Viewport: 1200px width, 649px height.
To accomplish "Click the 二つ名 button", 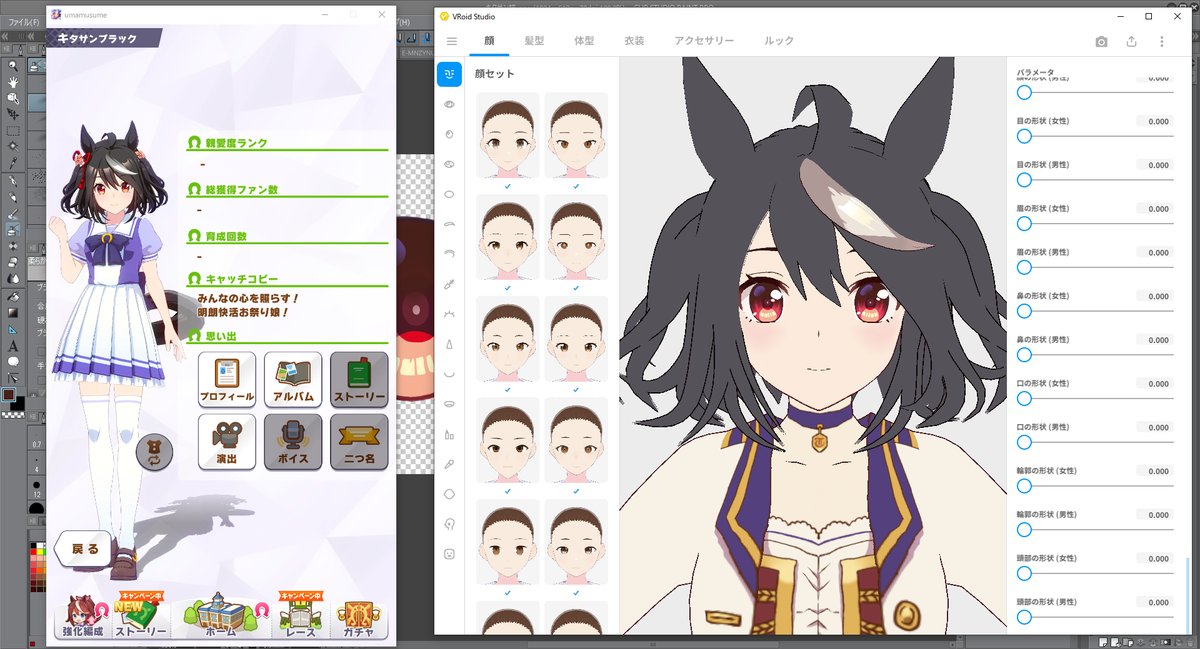I will pyautogui.click(x=359, y=441).
